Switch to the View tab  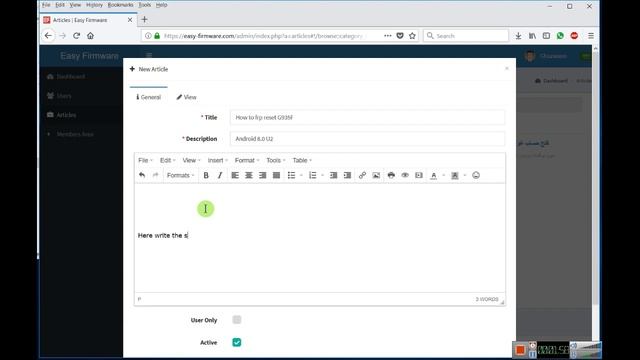coord(187,97)
